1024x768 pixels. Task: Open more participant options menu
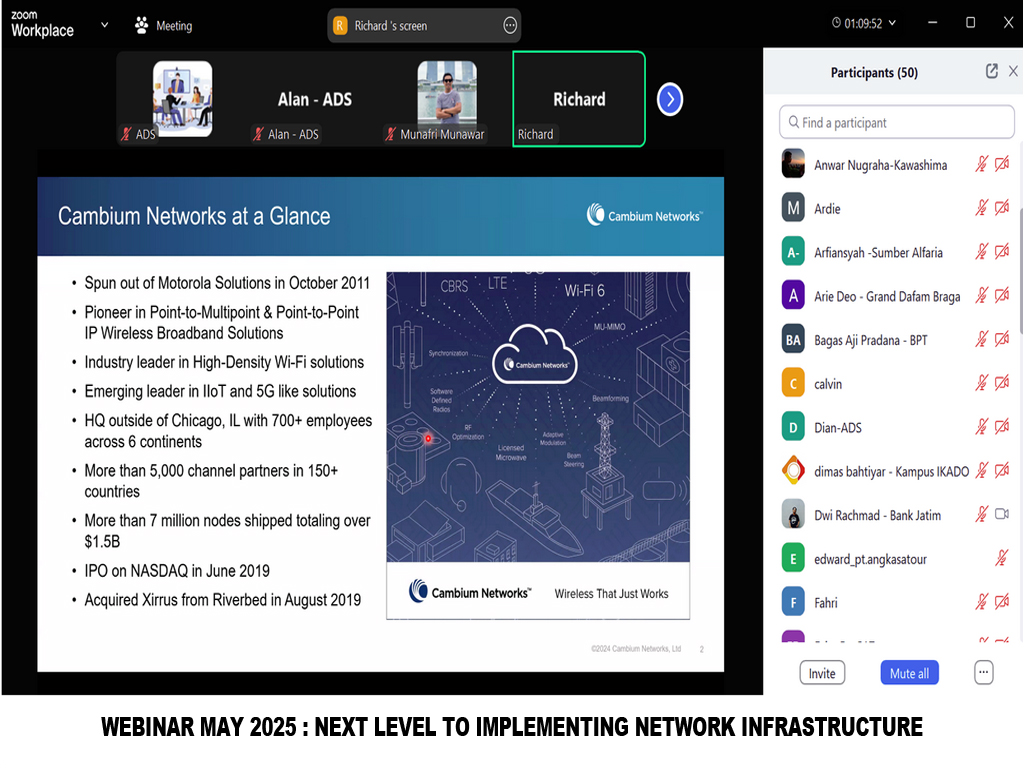984,673
